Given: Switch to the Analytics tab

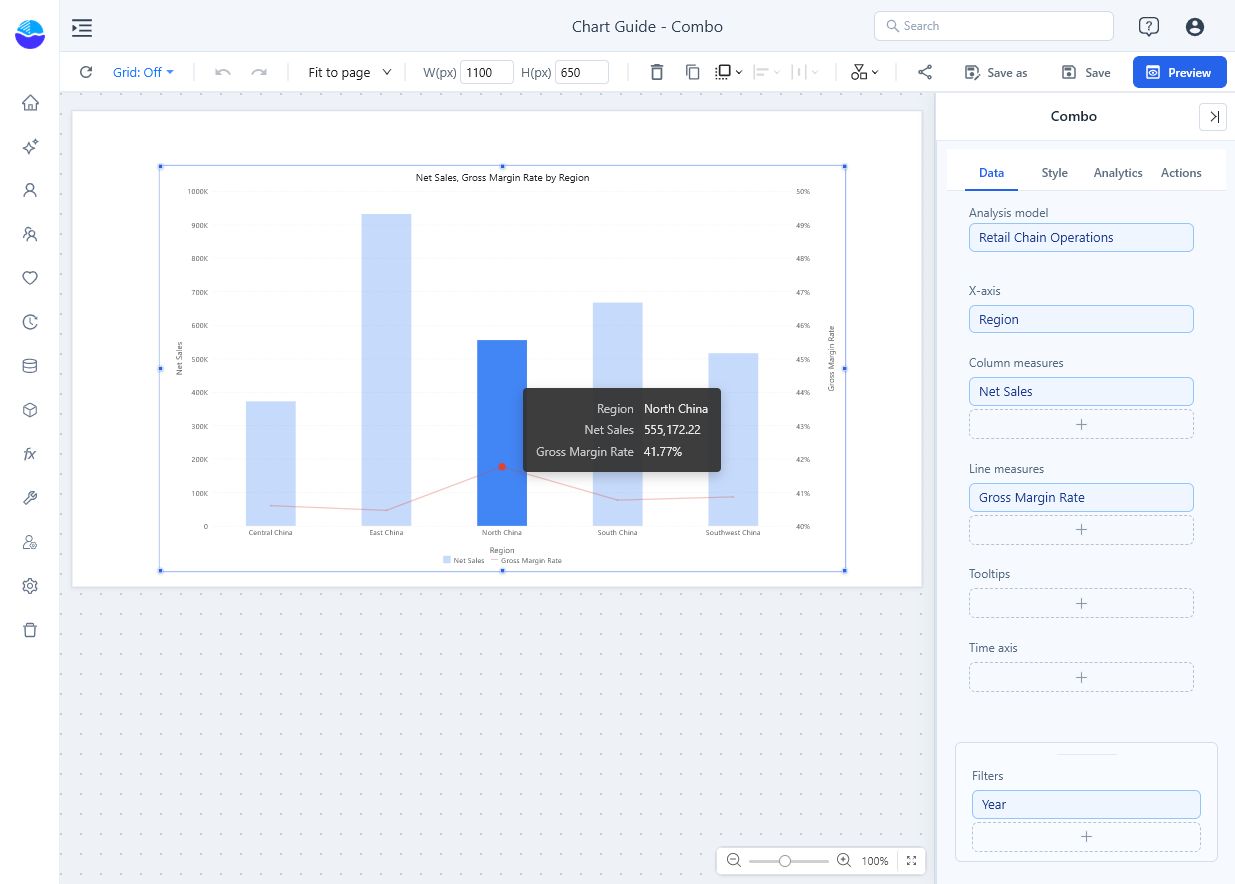Looking at the screenshot, I should [x=1118, y=173].
